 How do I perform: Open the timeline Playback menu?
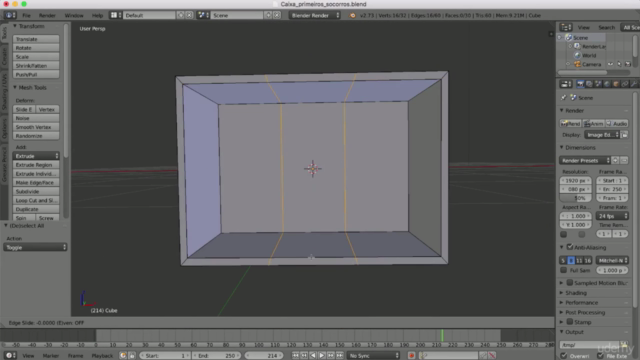[x=102, y=356]
